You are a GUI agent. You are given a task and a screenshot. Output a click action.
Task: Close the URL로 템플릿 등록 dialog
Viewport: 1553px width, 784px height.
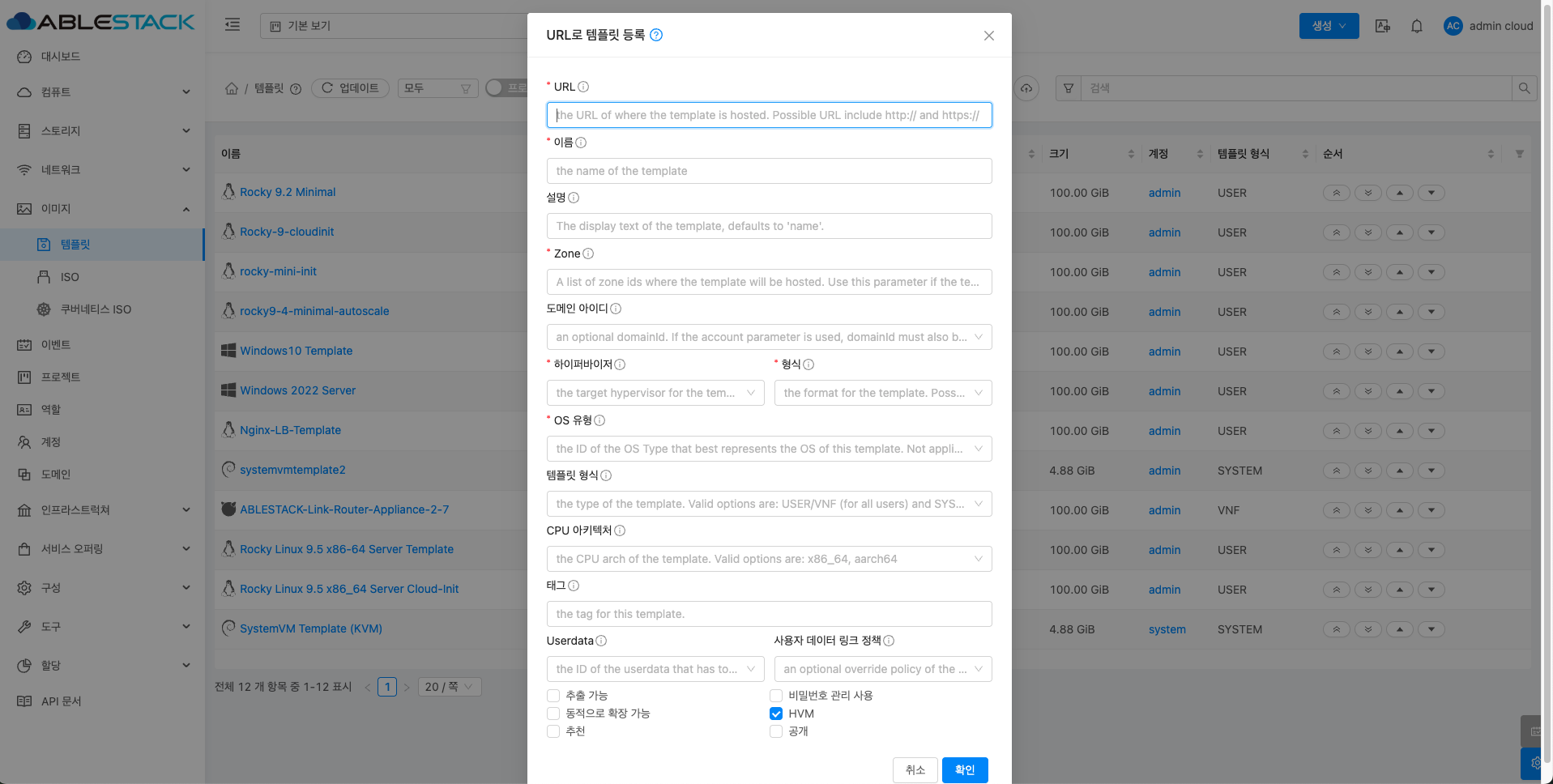coord(989,36)
